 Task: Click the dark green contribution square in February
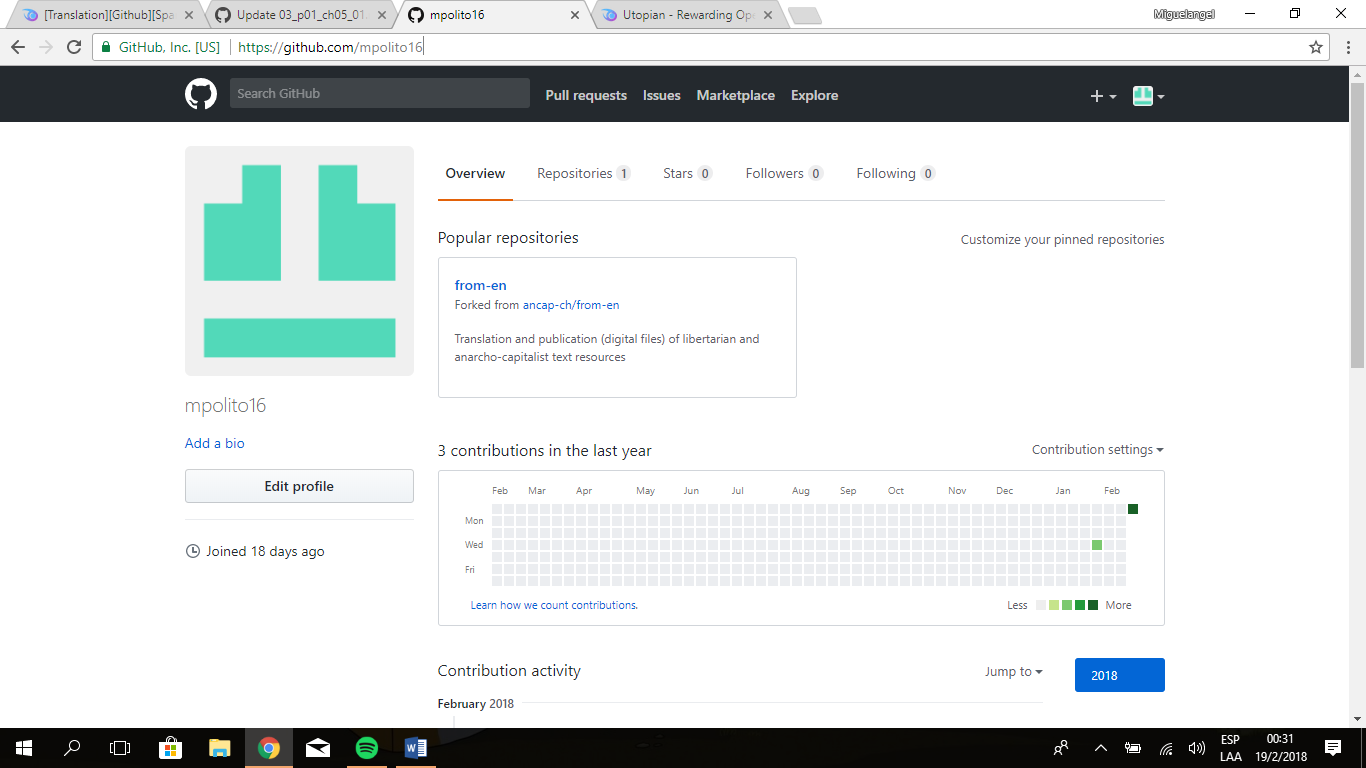coord(1133,509)
